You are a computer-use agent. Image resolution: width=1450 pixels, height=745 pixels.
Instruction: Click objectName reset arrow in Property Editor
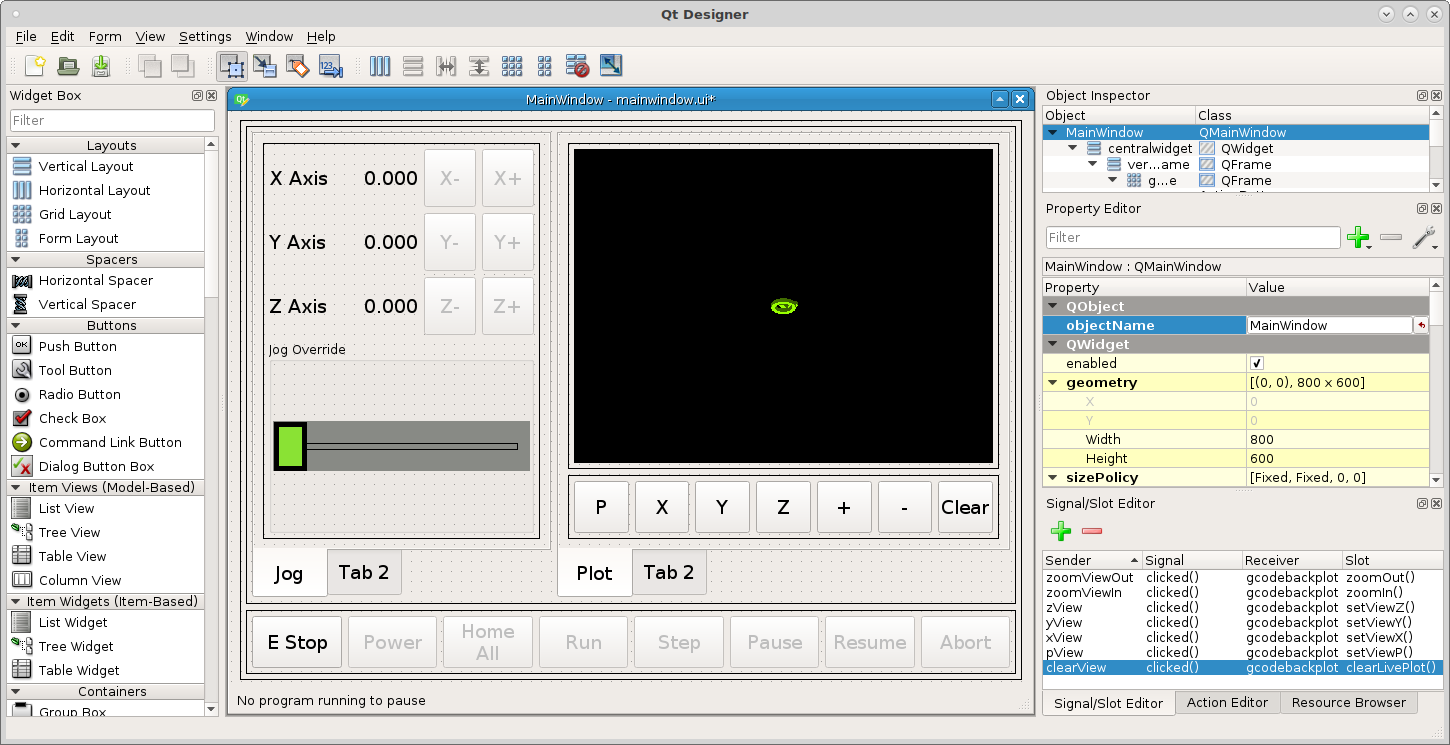[x=1420, y=326]
